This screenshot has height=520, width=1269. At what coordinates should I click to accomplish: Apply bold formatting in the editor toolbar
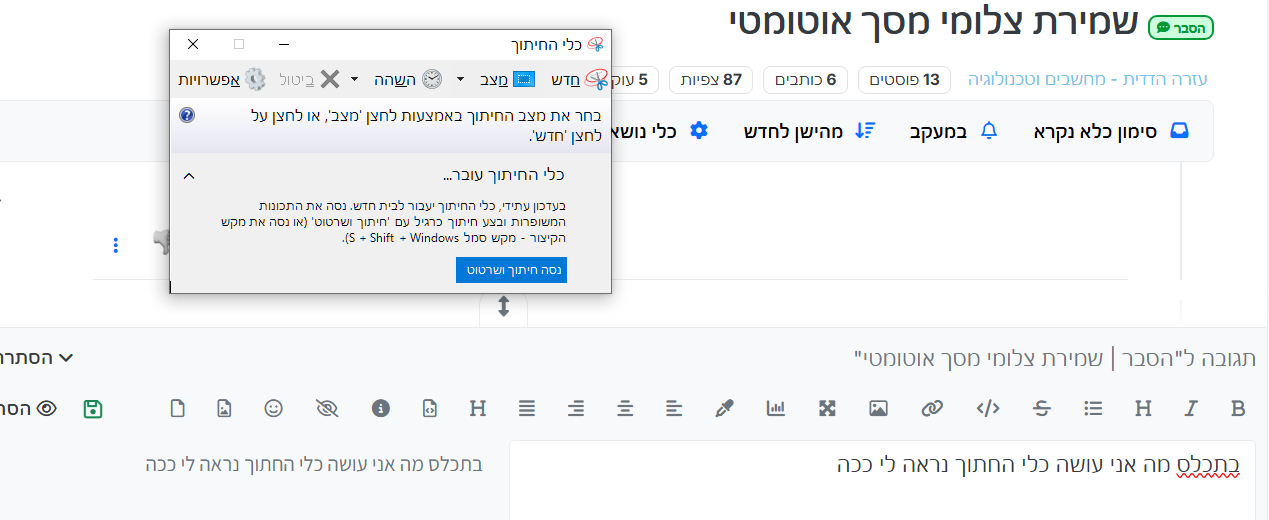point(1238,408)
